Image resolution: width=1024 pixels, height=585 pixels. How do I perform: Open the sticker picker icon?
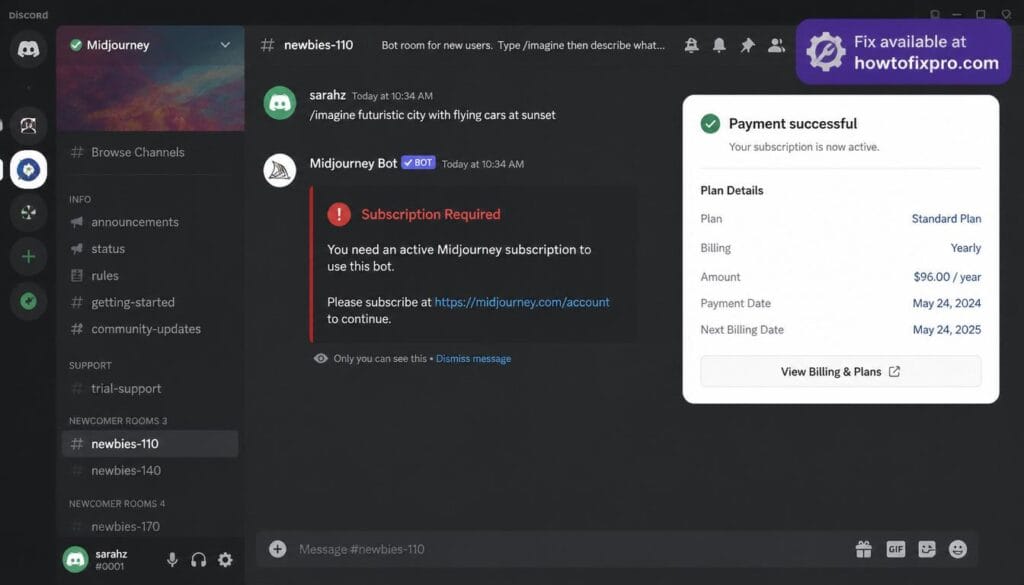[x=927, y=549]
